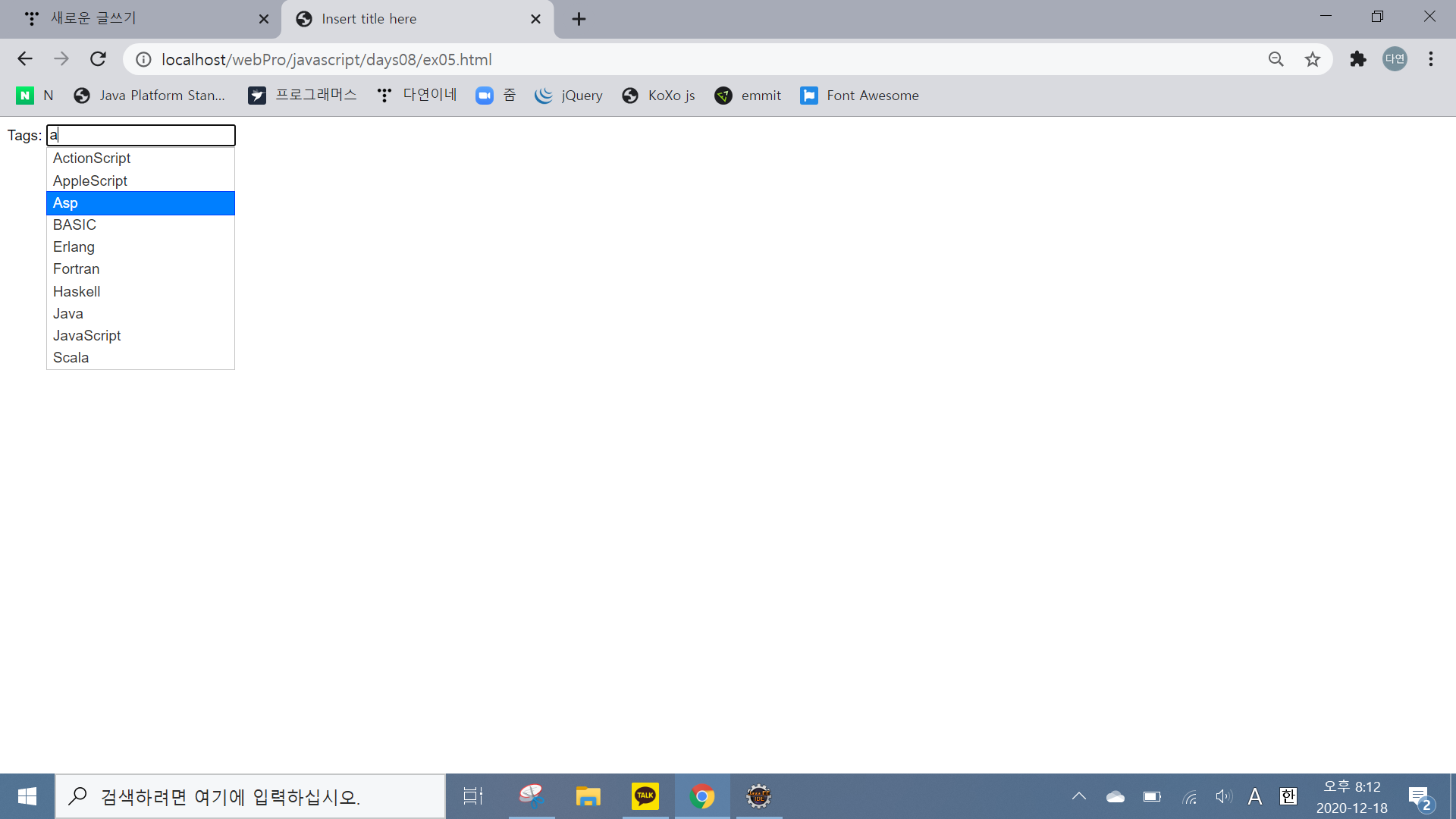Show hidden system tray icons
Viewport: 1456px width, 819px height.
point(1078,796)
